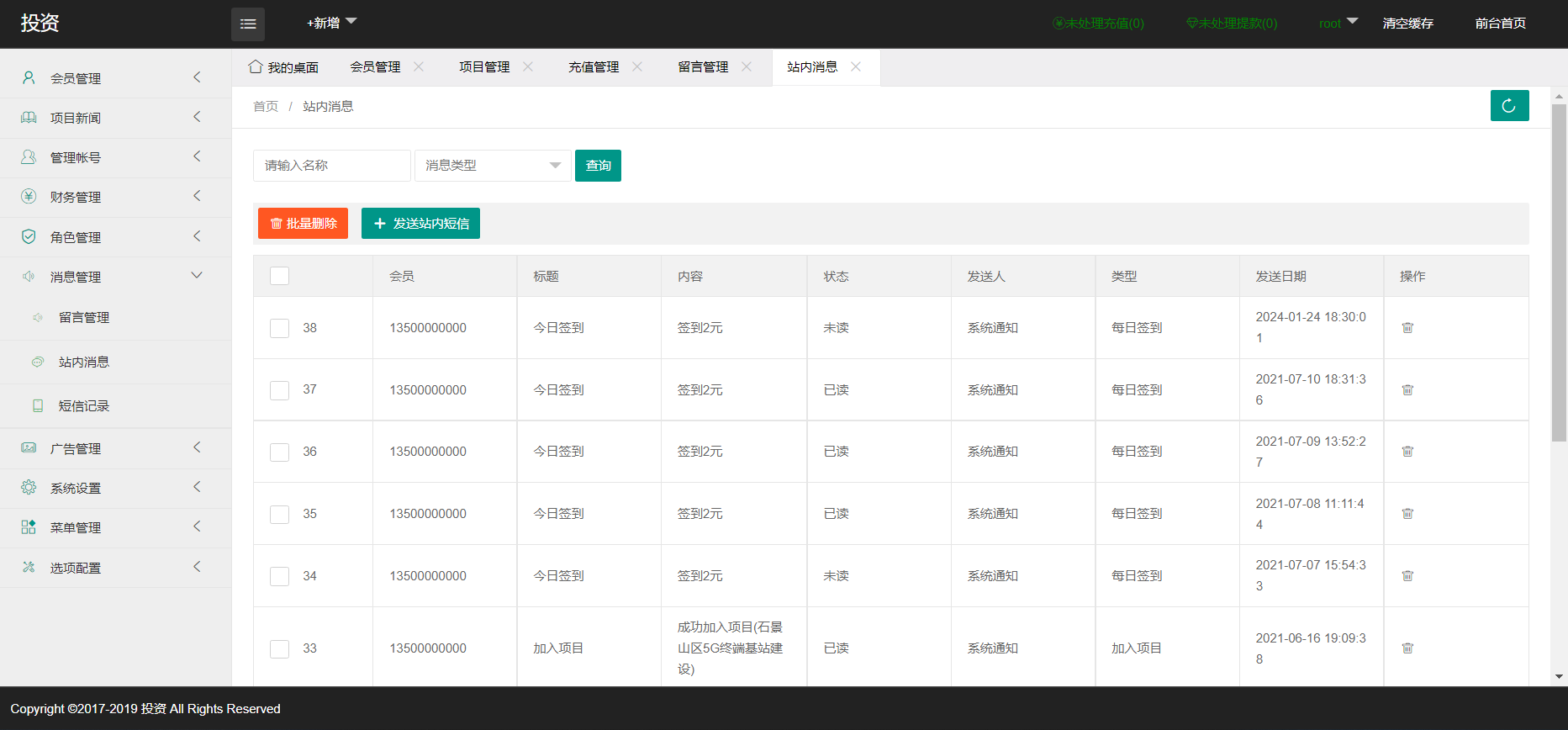Click the 未处理充值(0) link
Screen dimensions: 1568x730
point(1098,24)
